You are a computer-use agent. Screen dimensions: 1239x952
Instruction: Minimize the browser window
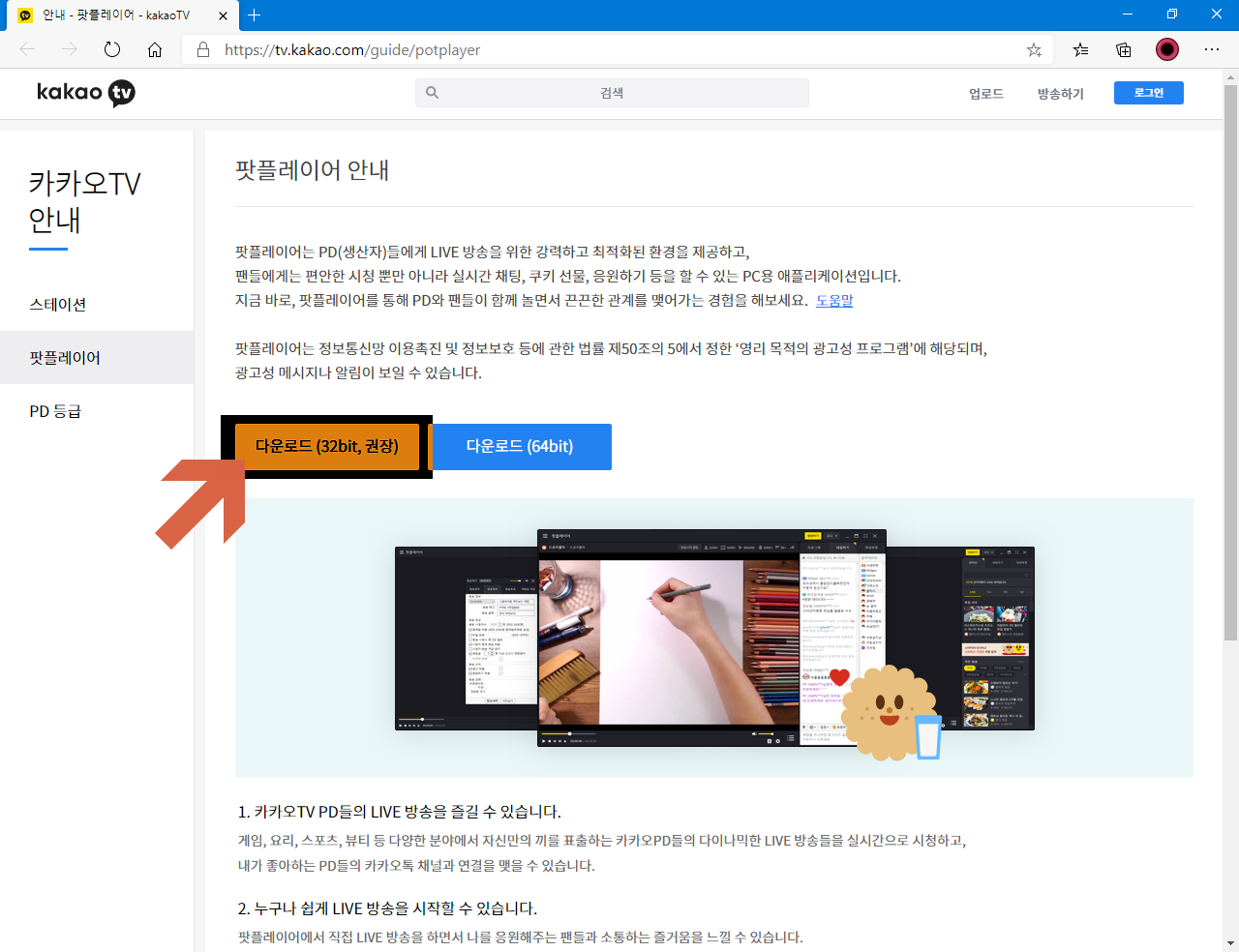tap(1127, 15)
